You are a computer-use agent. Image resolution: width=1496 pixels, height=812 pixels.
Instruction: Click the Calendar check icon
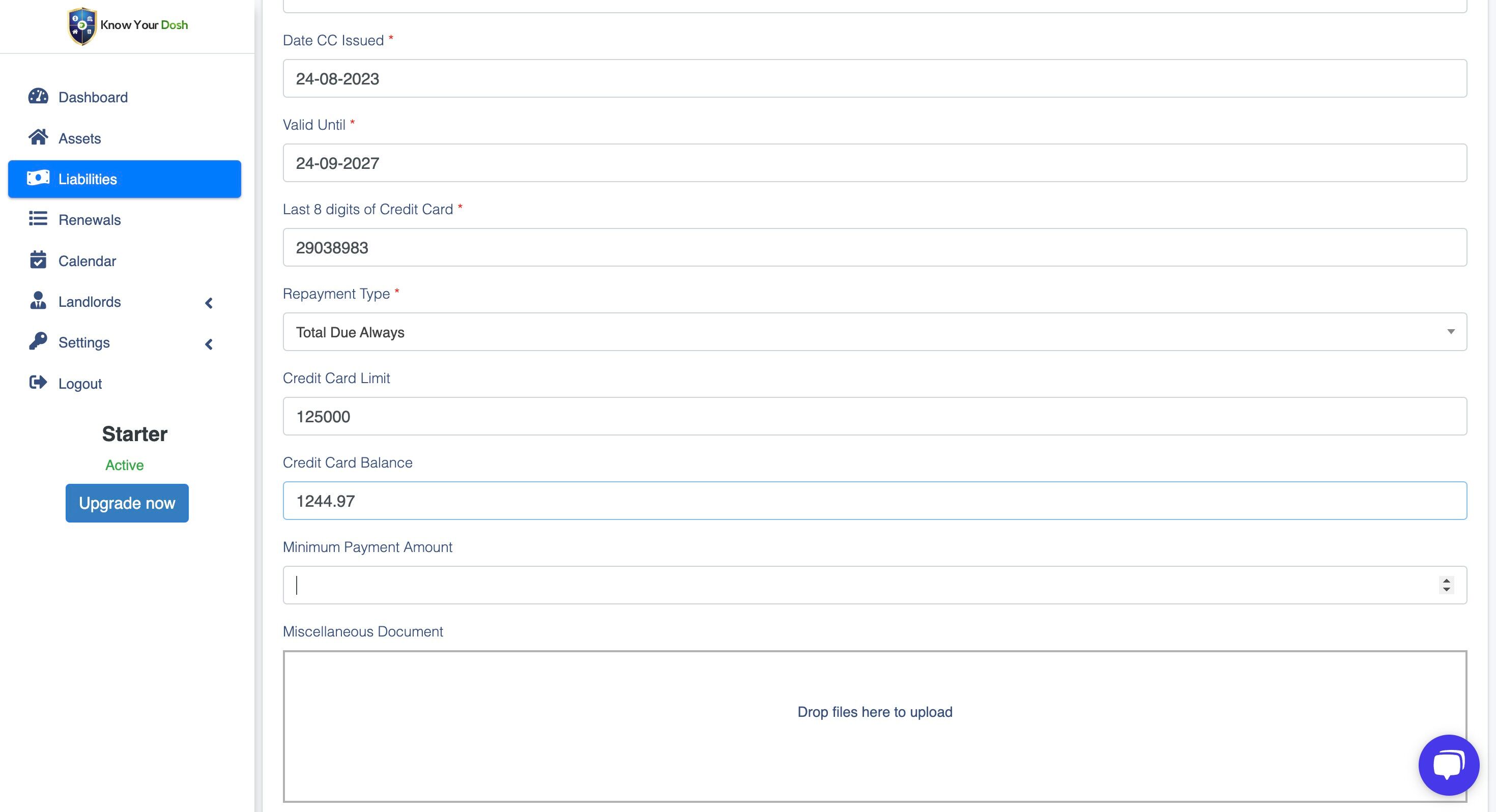[x=38, y=260]
